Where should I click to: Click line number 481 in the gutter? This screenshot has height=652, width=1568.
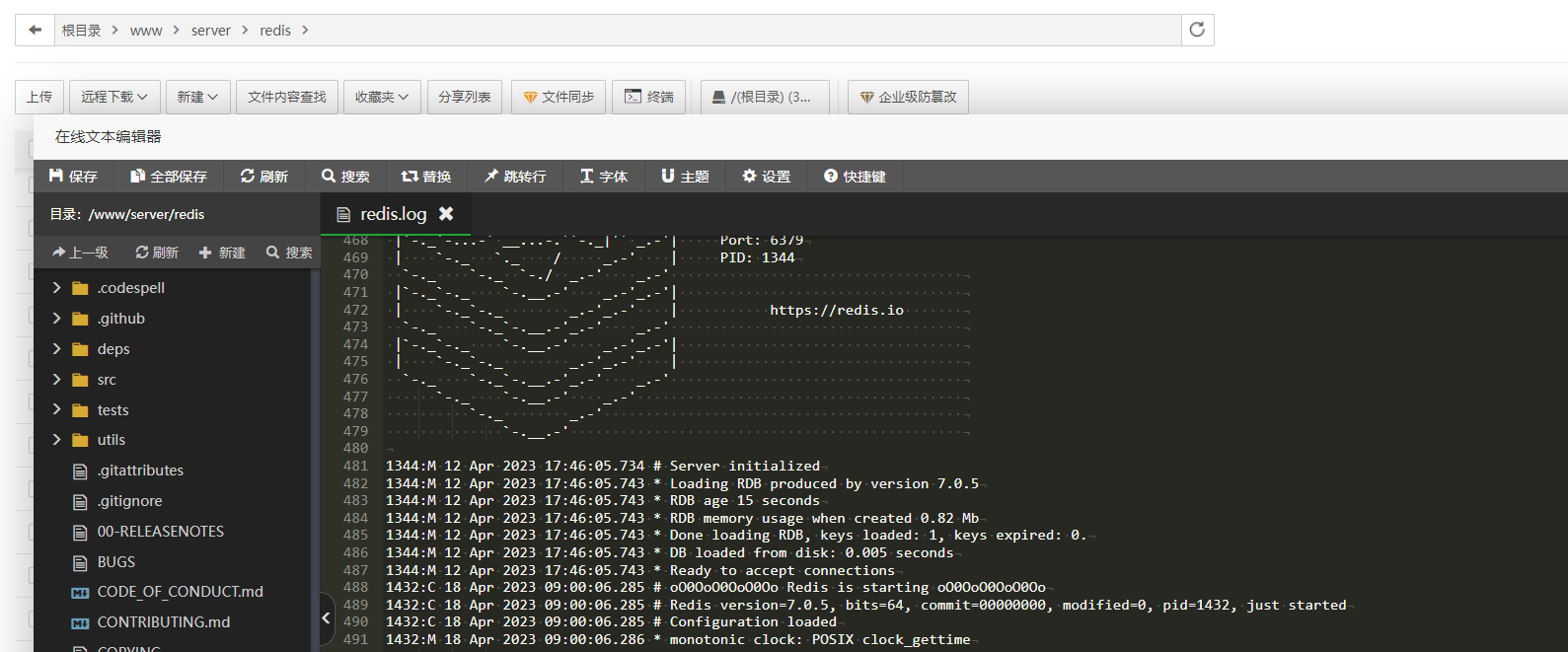click(355, 466)
